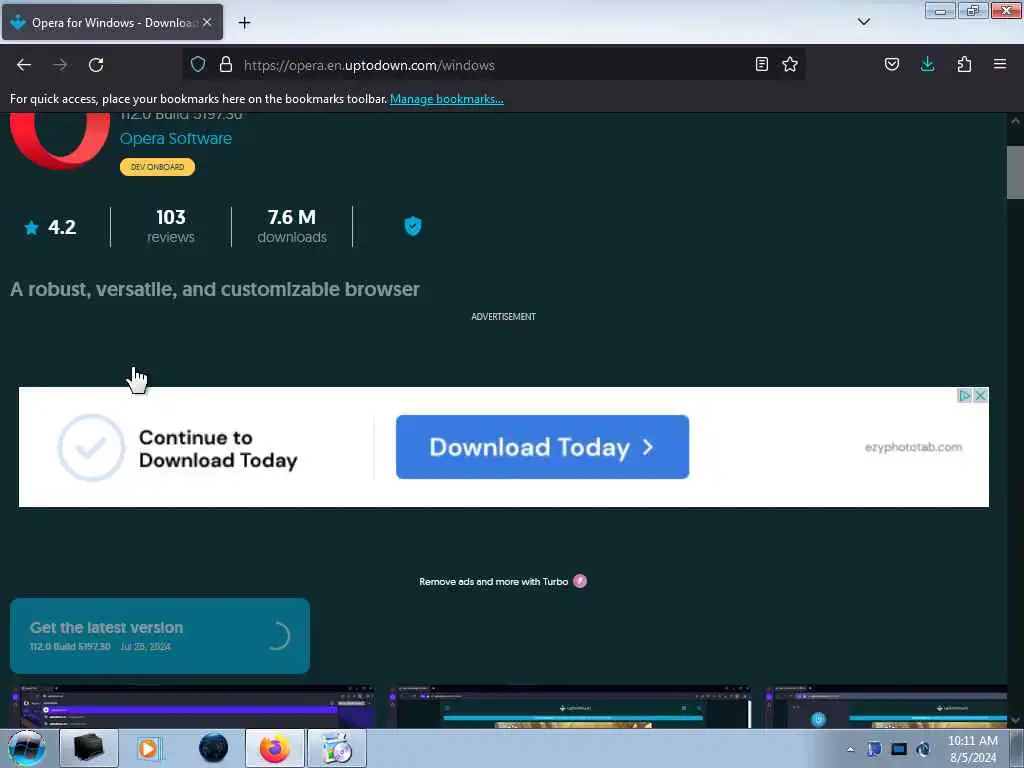
Task: Open the third Opera screenshot thumbnail
Action: pyautogui.click(x=886, y=706)
